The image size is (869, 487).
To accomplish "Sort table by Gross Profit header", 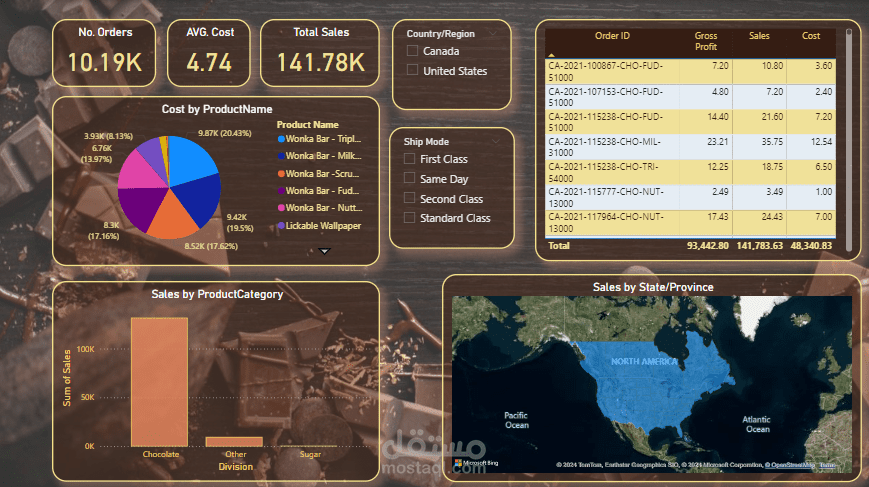I will click(706, 42).
